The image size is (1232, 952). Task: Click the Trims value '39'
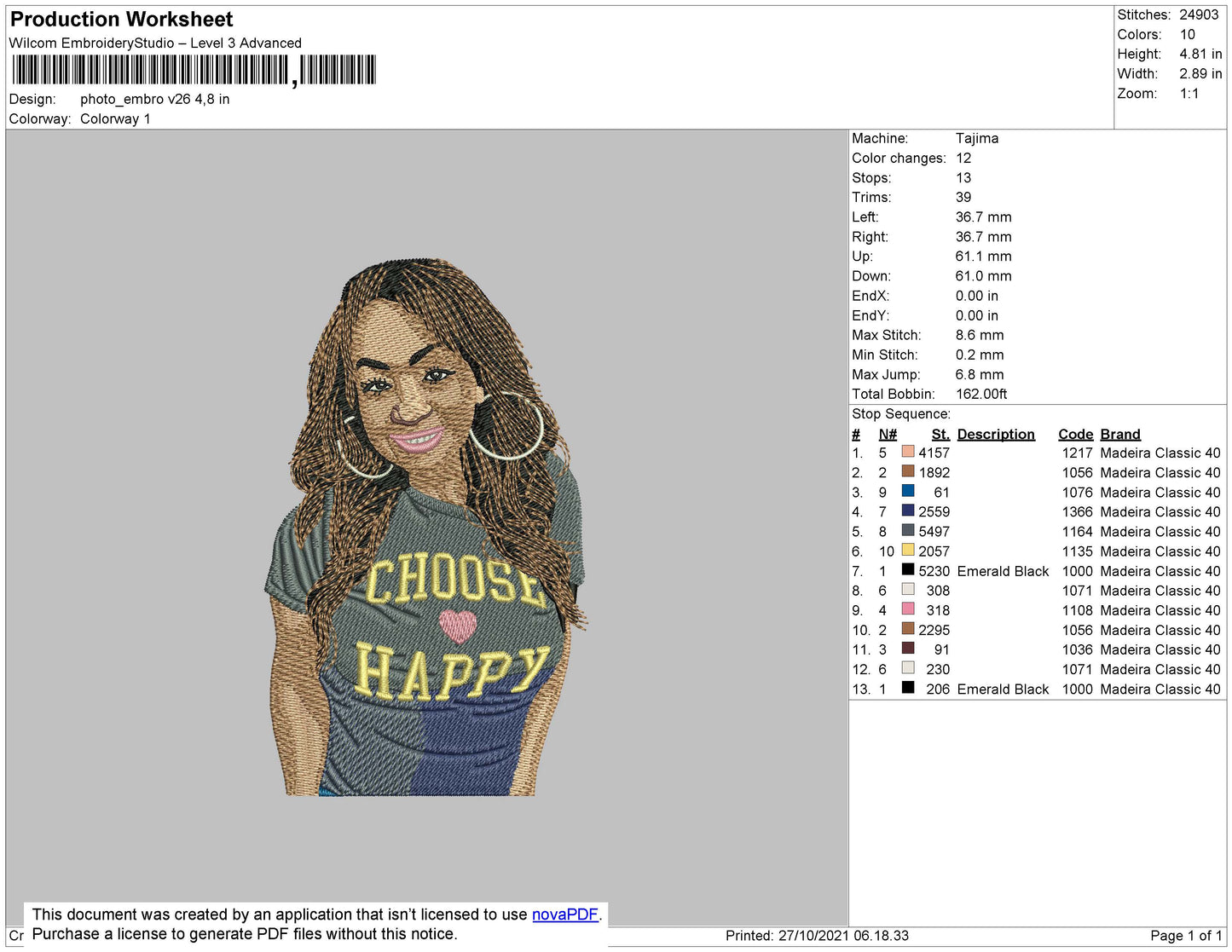pyautogui.click(x=963, y=197)
